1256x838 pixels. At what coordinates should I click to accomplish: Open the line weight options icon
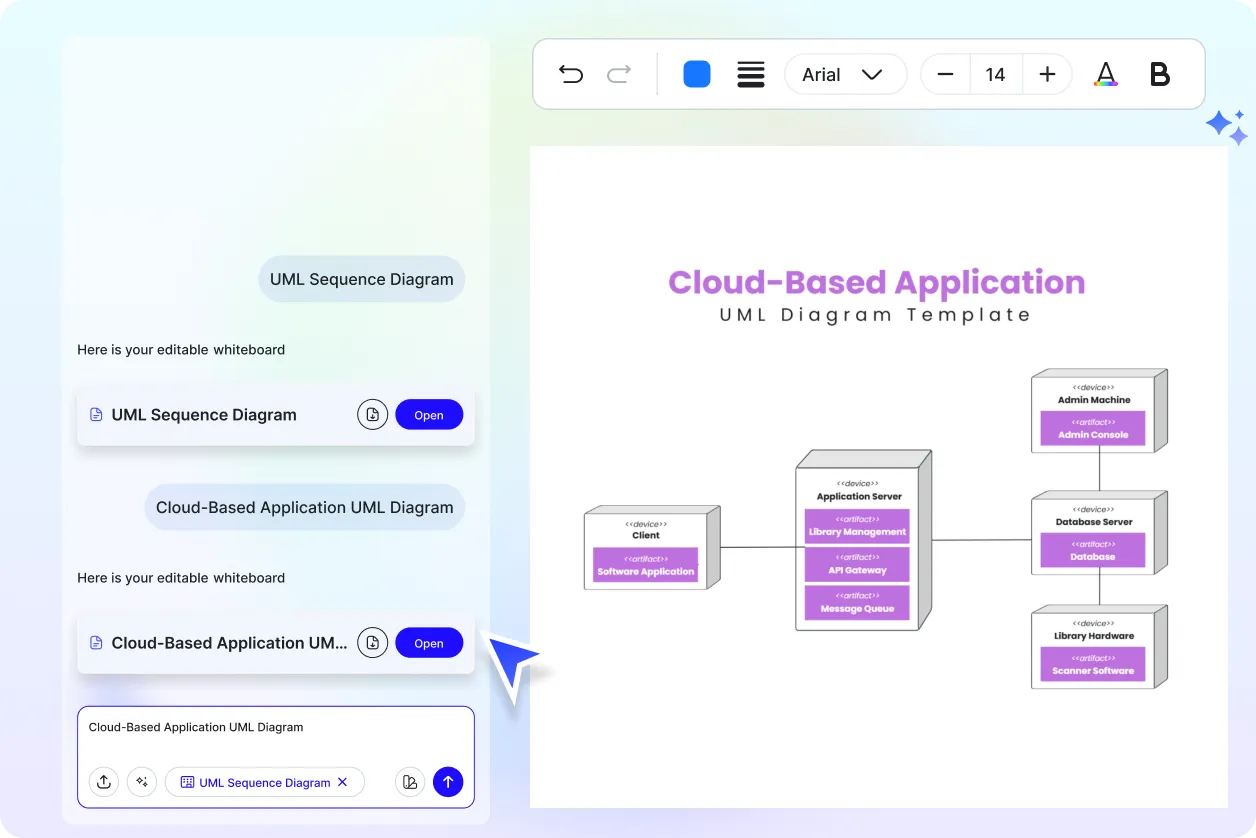tap(750, 74)
